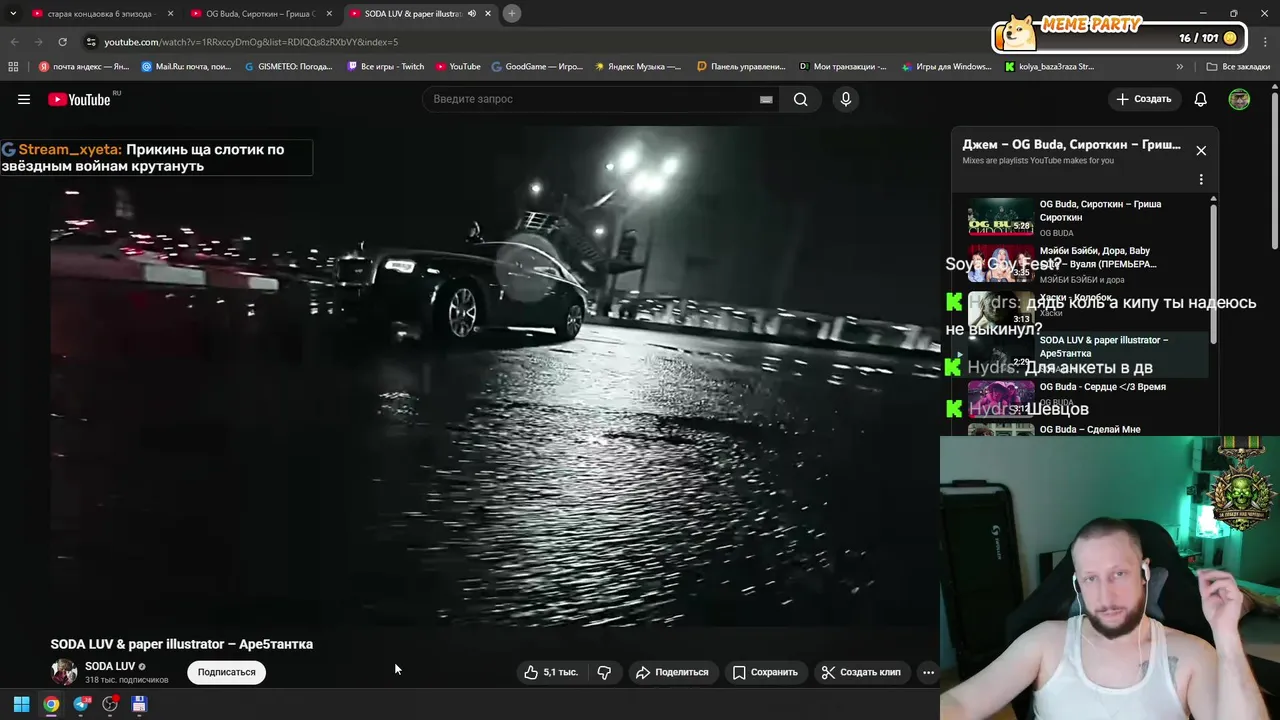Open Chrome from the taskbar
Image resolution: width=1280 pixels, height=720 pixels.
[x=51, y=704]
